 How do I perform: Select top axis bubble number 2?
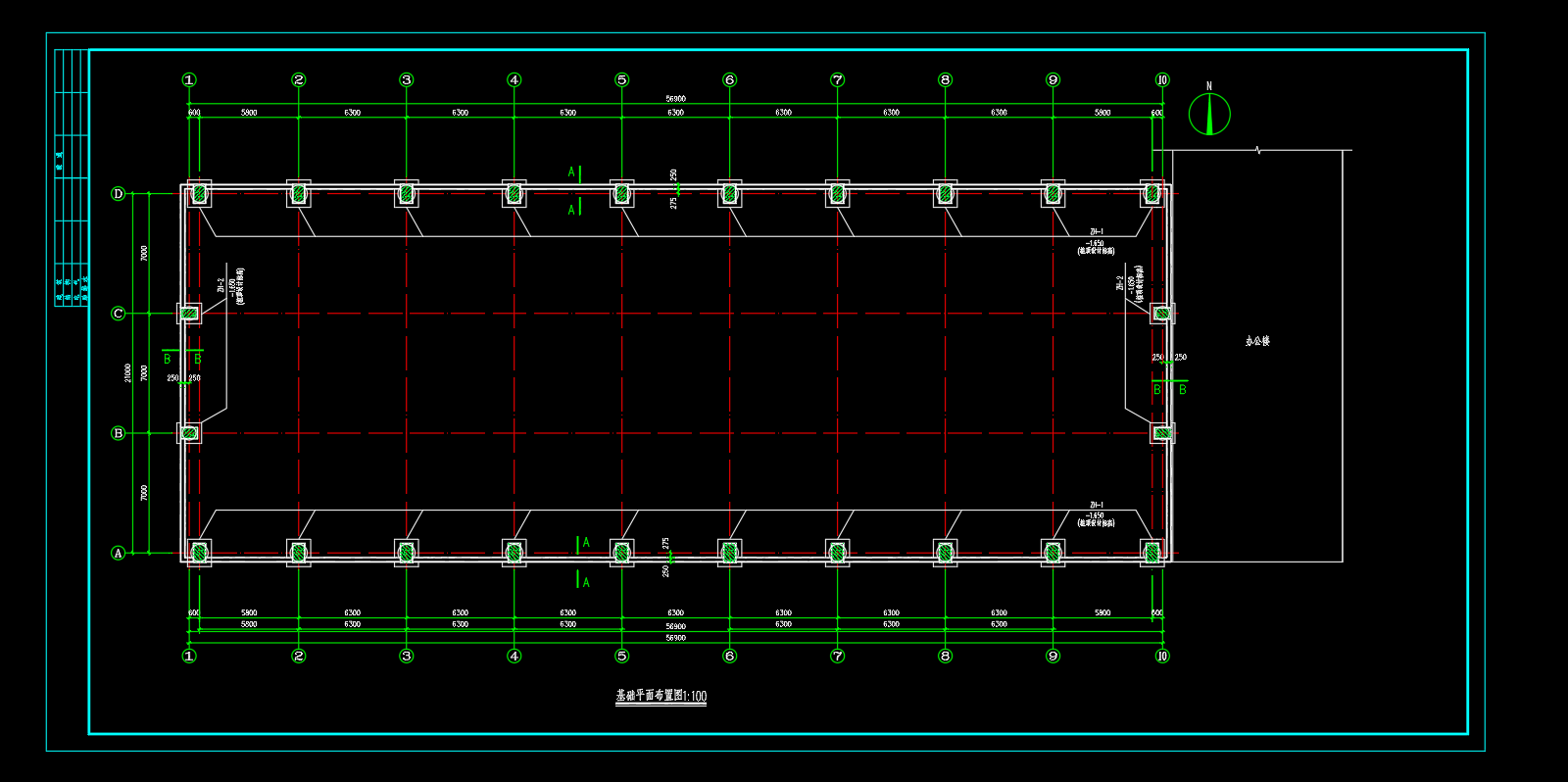pyautogui.click(x=299, y=80)
